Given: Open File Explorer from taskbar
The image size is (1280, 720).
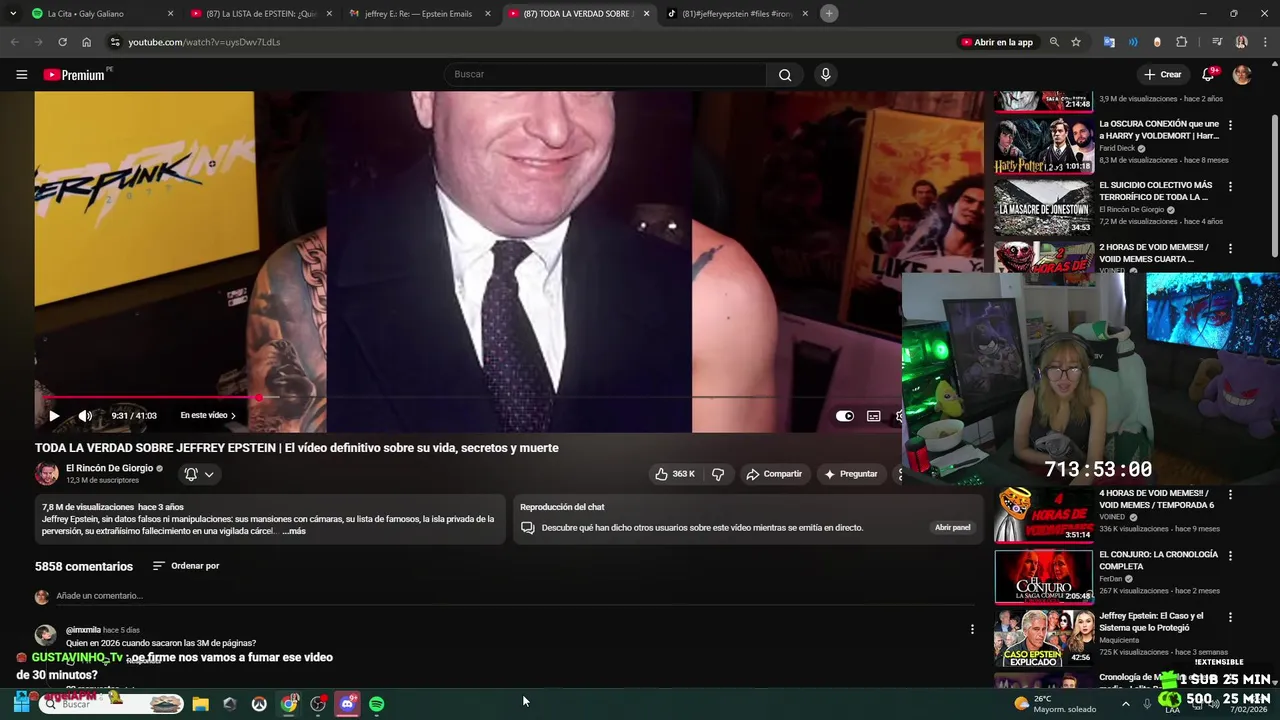Looking at the screenshot, I should click(x=200, y=704).
